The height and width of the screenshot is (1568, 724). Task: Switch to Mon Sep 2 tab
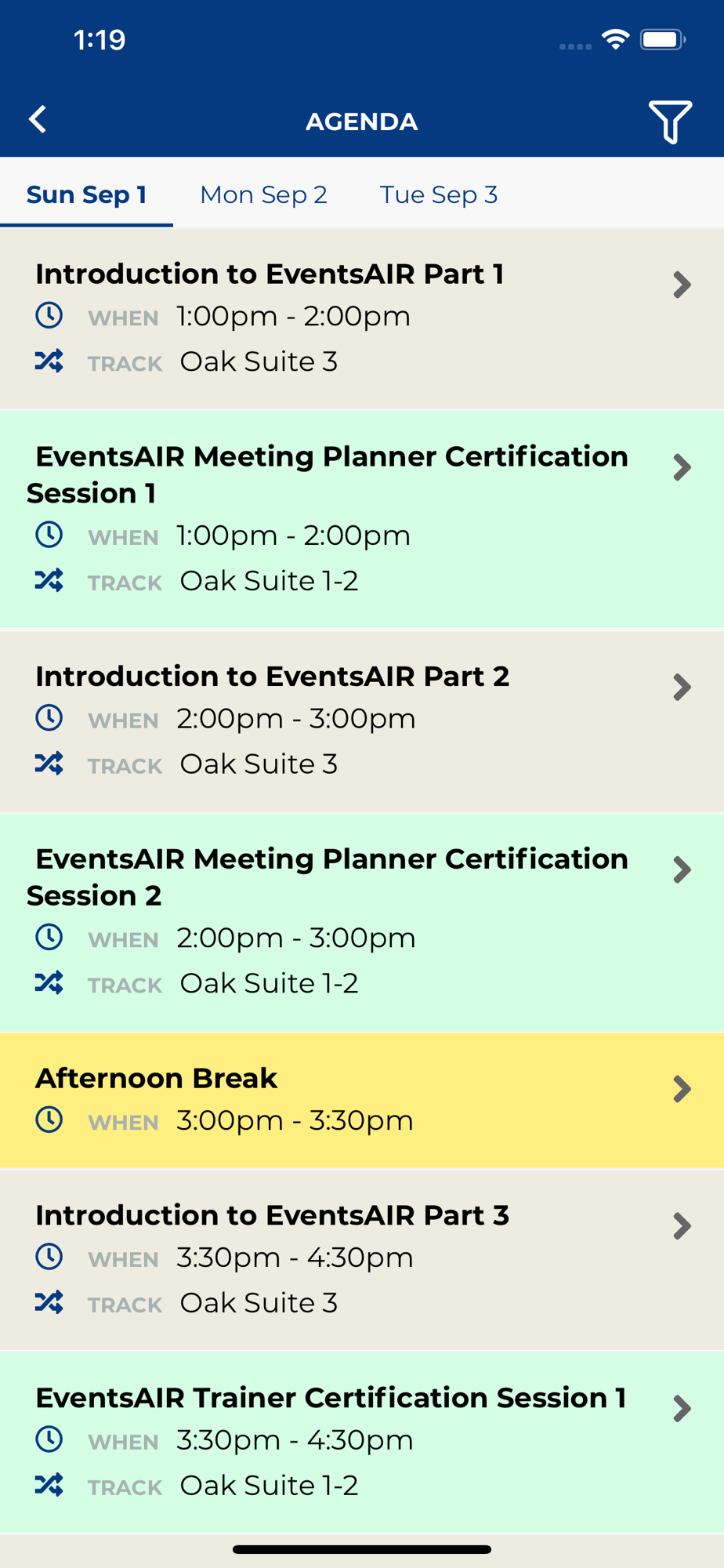(x=263, y=194)
